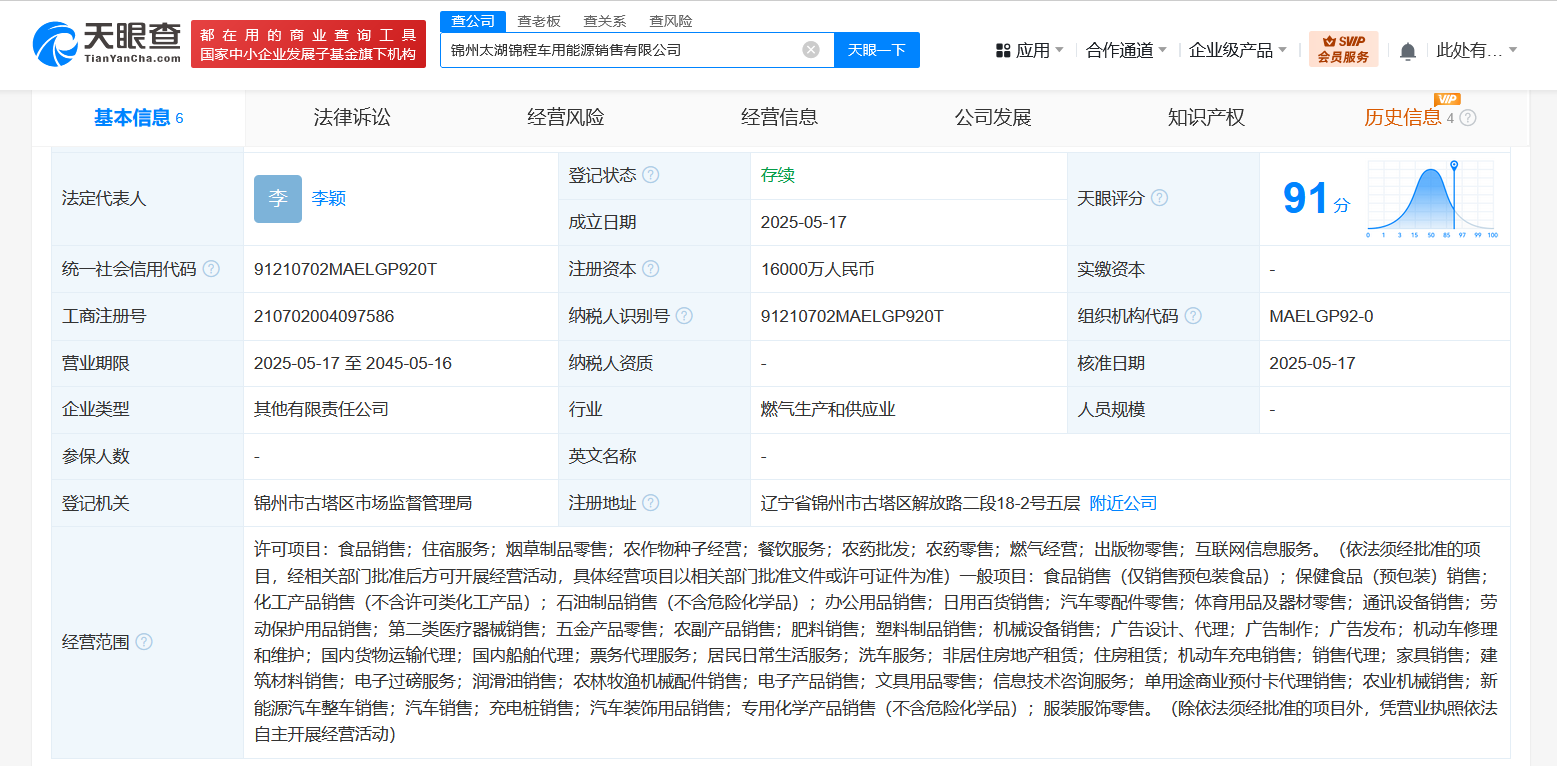
Task: Expand the 合作通道 dropdown
Action: tap(1126, 50)
